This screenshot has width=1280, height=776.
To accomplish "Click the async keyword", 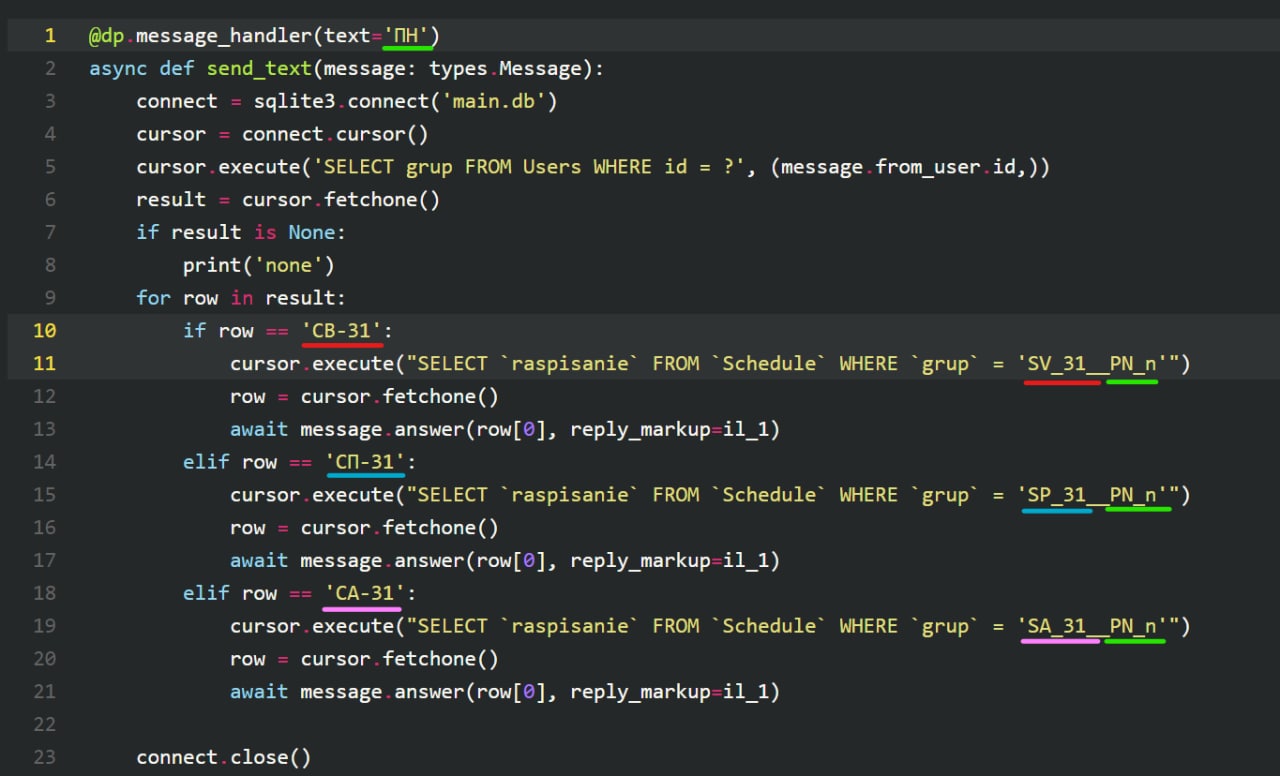I will pos(118,69).
